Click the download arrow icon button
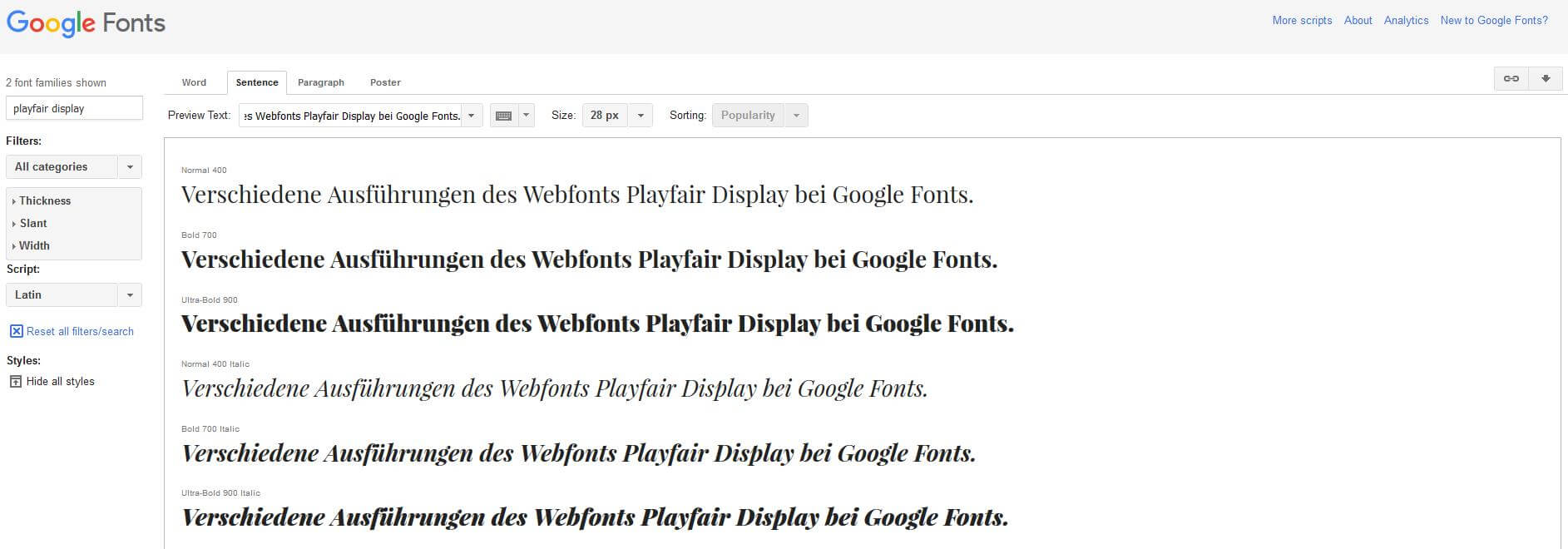 pyautogui.click(x=1546, y=78)
